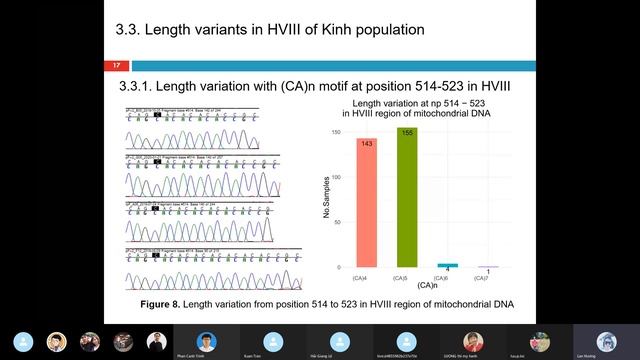Select Hai Giang Le's participant avatar
The image size is (640, 360).
(x=340, y=342)
